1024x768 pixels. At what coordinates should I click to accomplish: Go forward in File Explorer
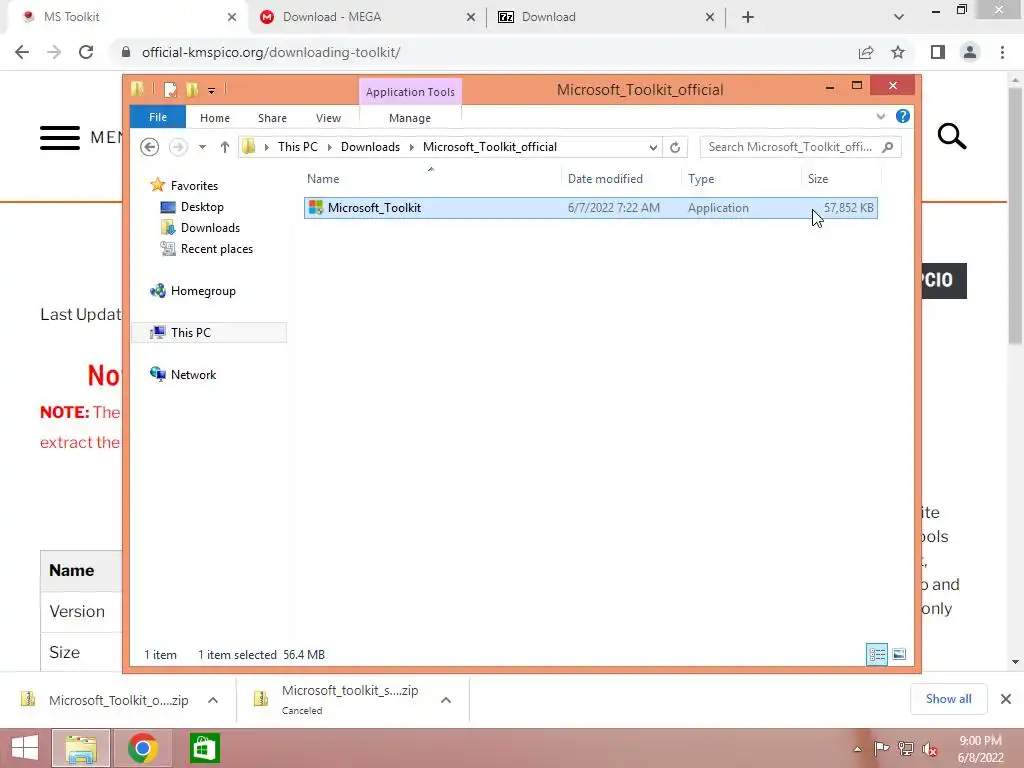coord(178,147)
